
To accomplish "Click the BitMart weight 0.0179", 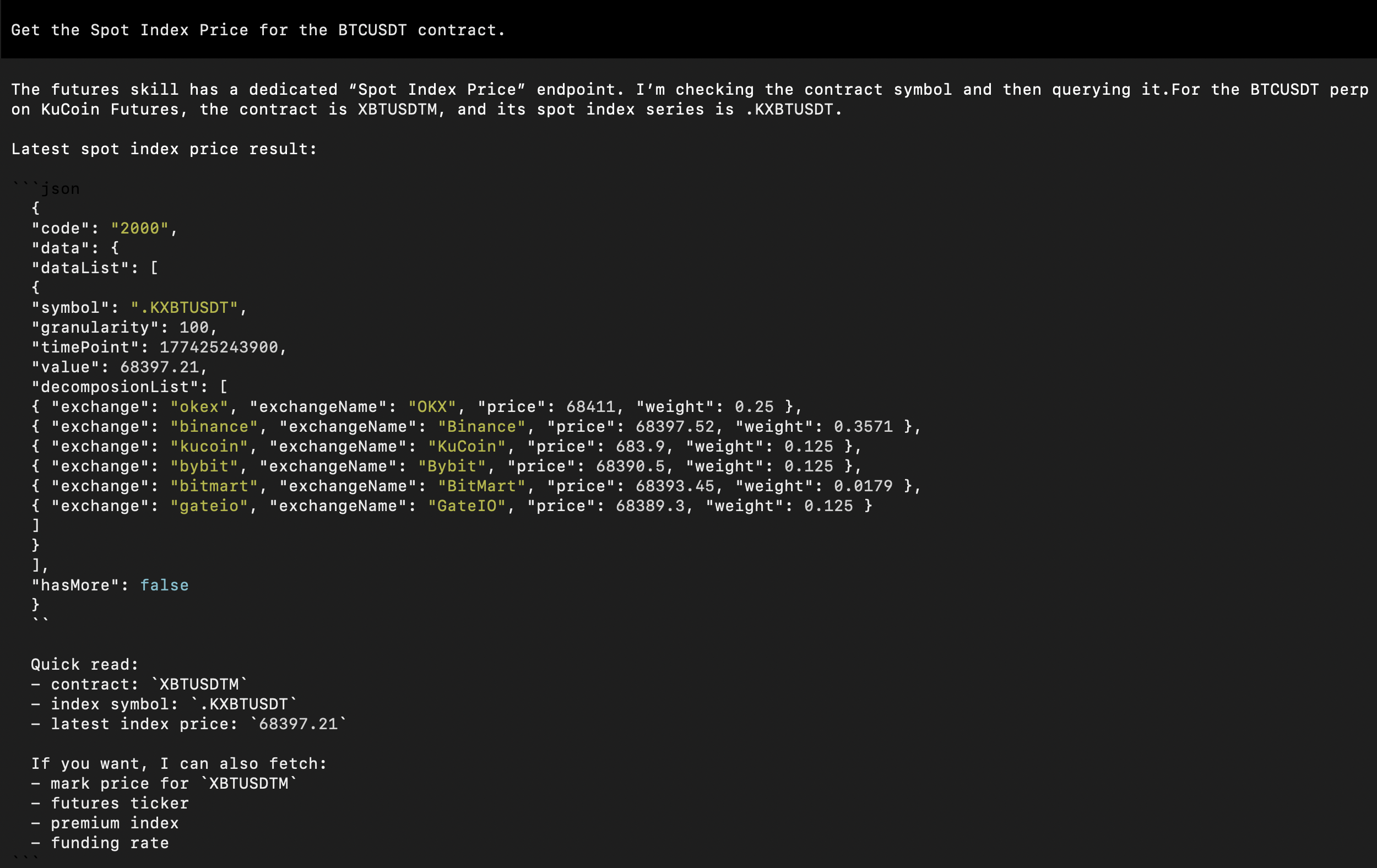I will click(863, 486).
